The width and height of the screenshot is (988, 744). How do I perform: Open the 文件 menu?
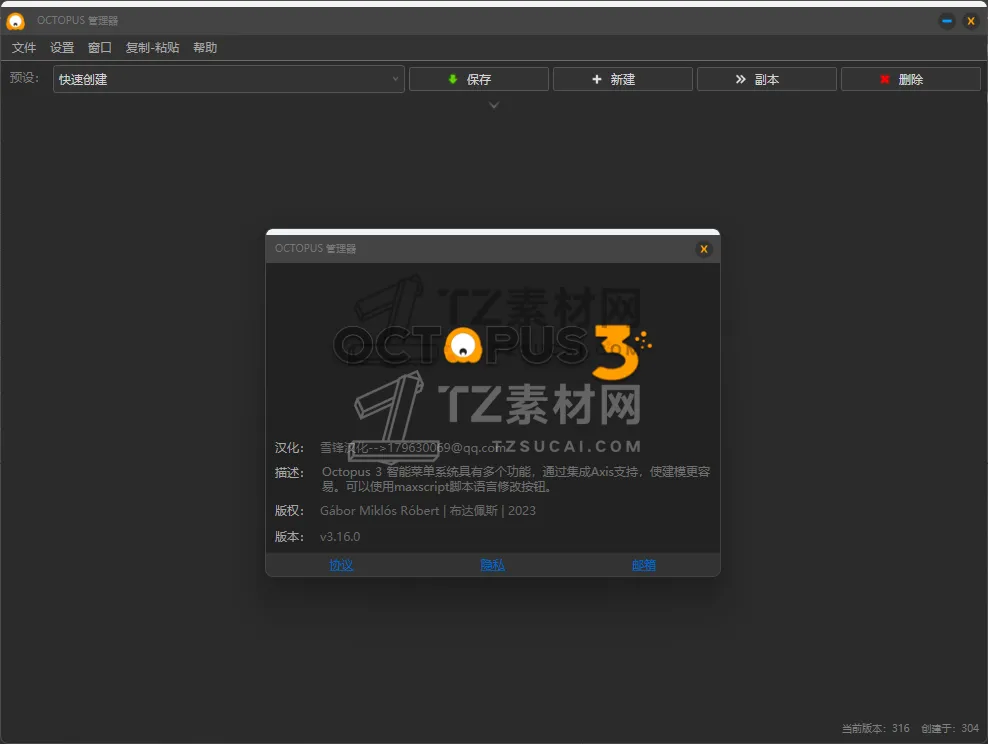coord(24,47)
